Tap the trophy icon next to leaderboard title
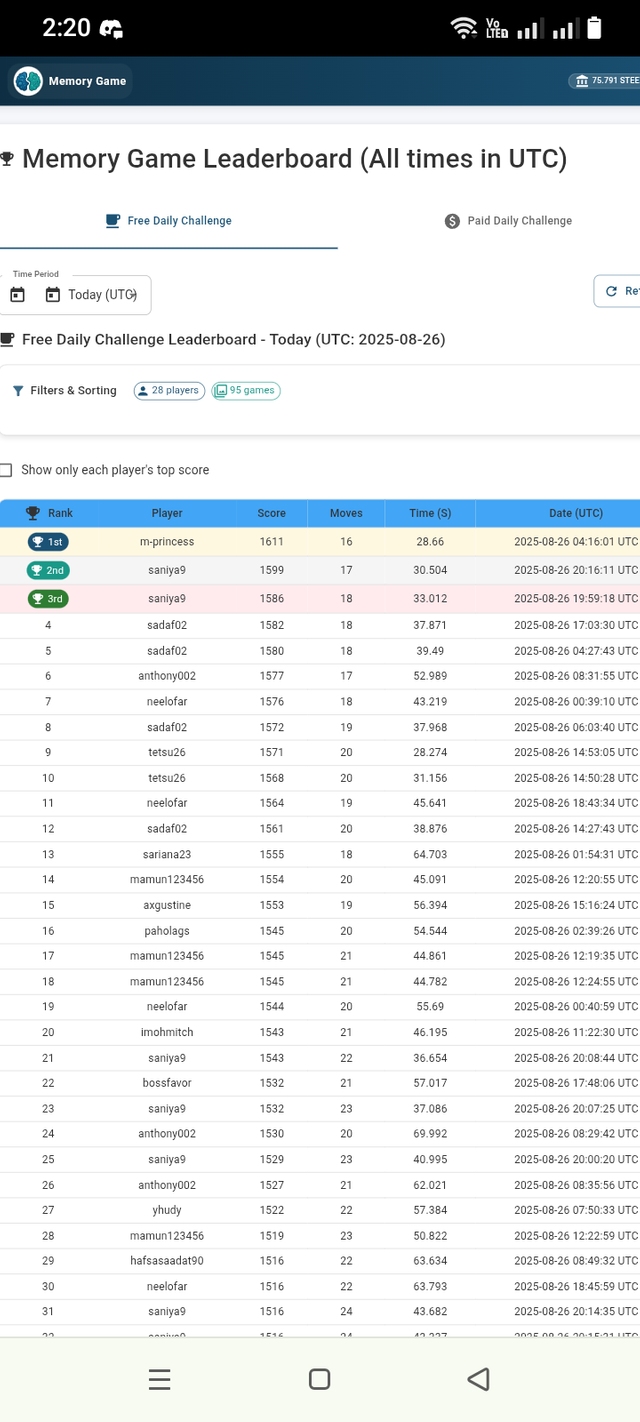This screenshot has height=1422, width=640. coord(7,159)
